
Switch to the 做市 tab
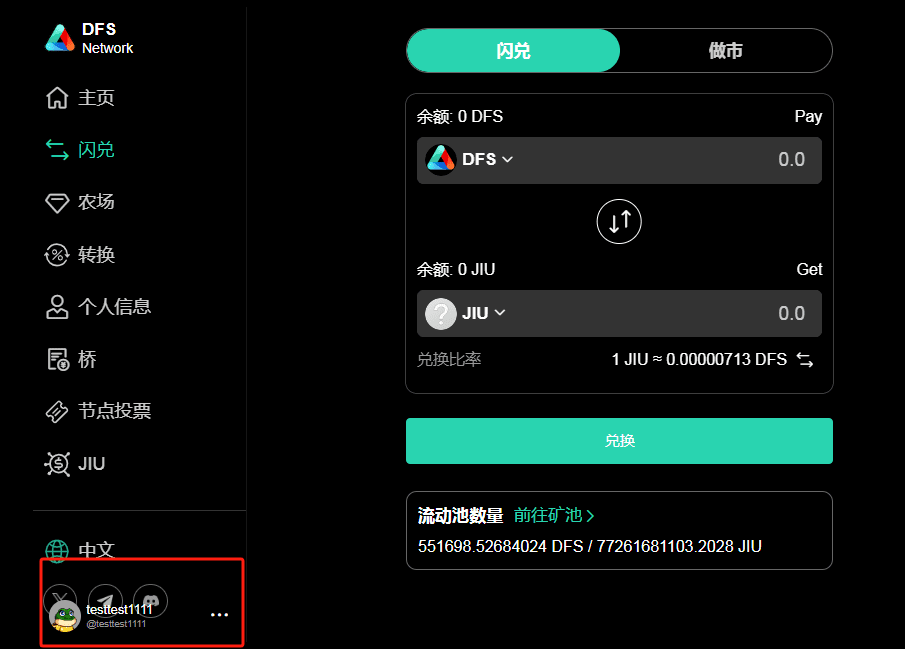coord(726,51)
